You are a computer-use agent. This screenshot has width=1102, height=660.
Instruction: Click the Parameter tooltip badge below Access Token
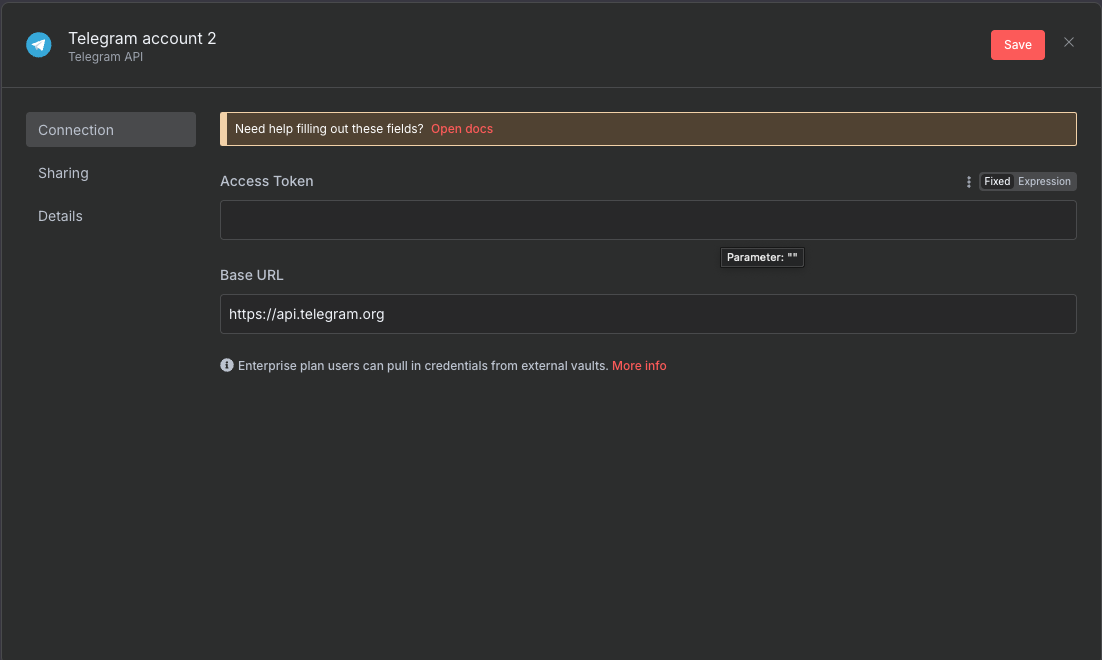coord(762,257)
